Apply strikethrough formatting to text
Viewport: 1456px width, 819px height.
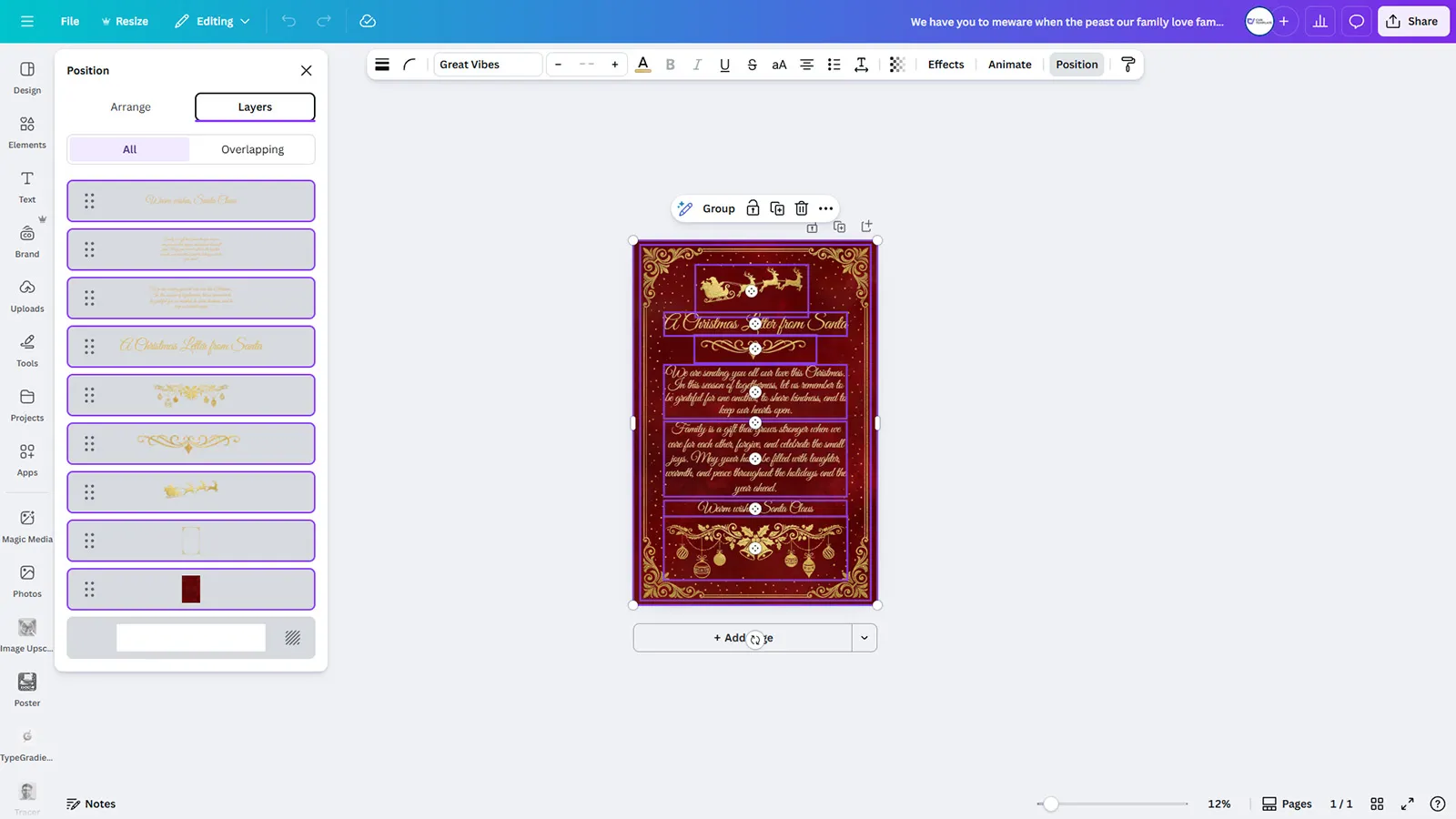[x=752, y=65]
